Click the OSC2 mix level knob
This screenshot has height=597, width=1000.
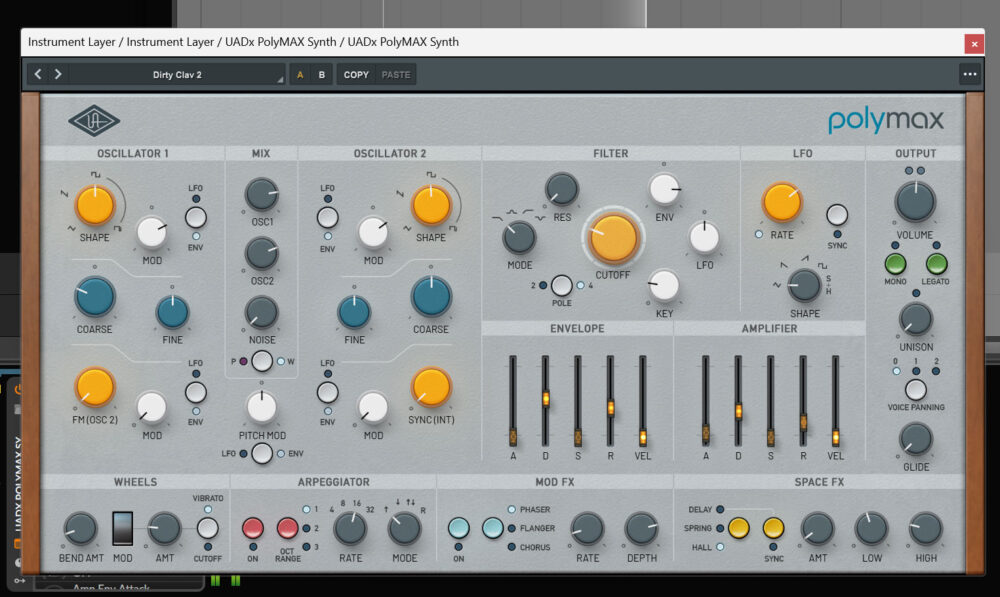click(x=261, y=253)
